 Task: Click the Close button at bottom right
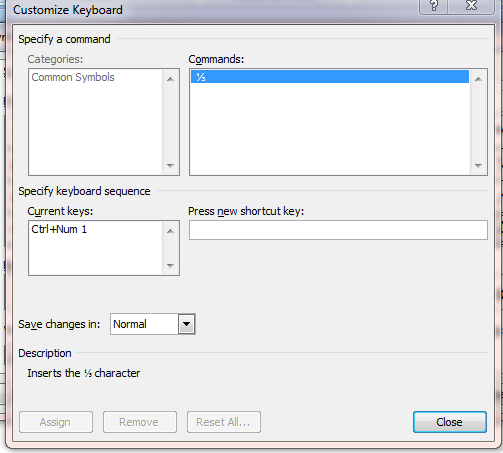pyautogui.click(x=450, y=422)
